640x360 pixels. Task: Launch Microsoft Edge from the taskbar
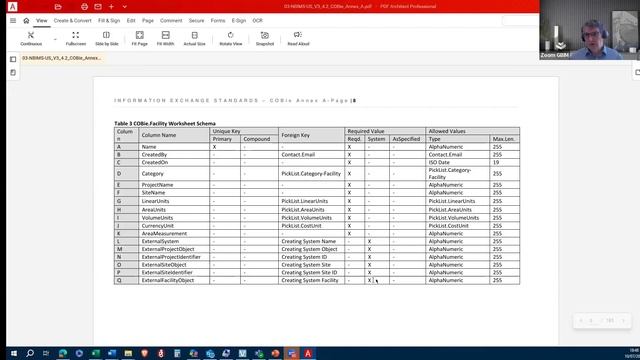[x=63, y=353]
